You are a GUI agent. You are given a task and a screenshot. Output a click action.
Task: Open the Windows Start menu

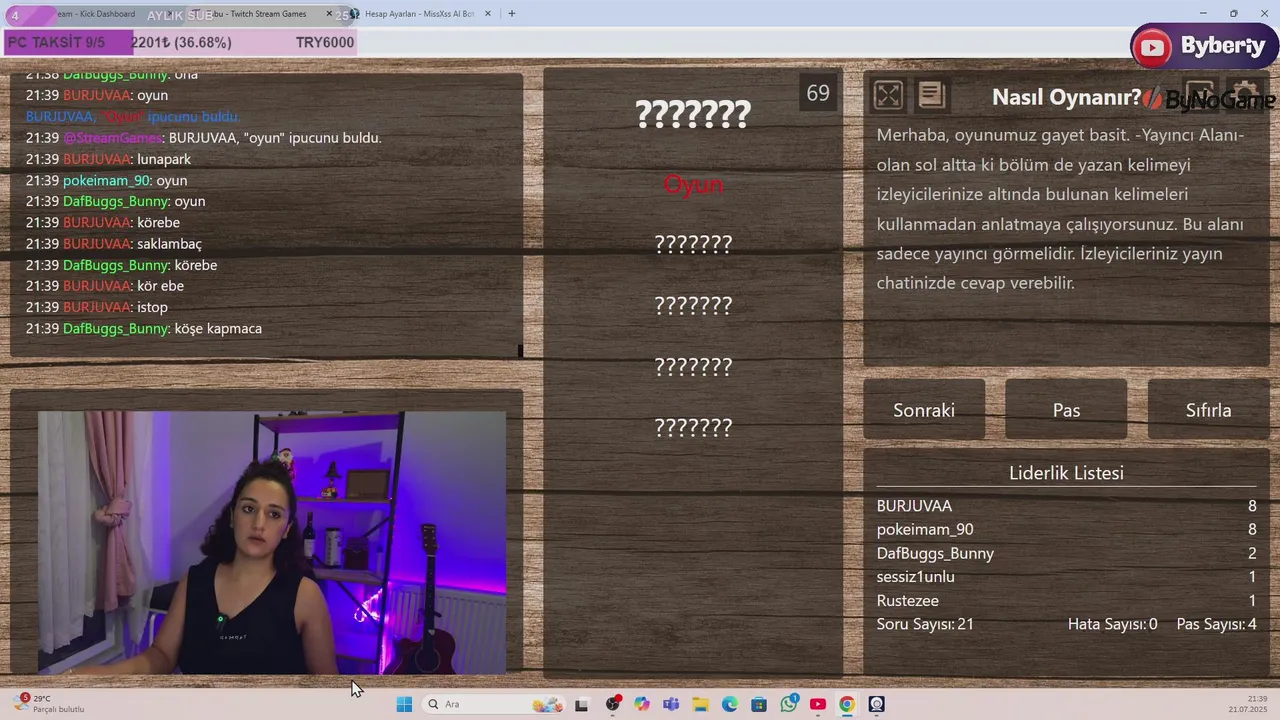pos(404,704)
